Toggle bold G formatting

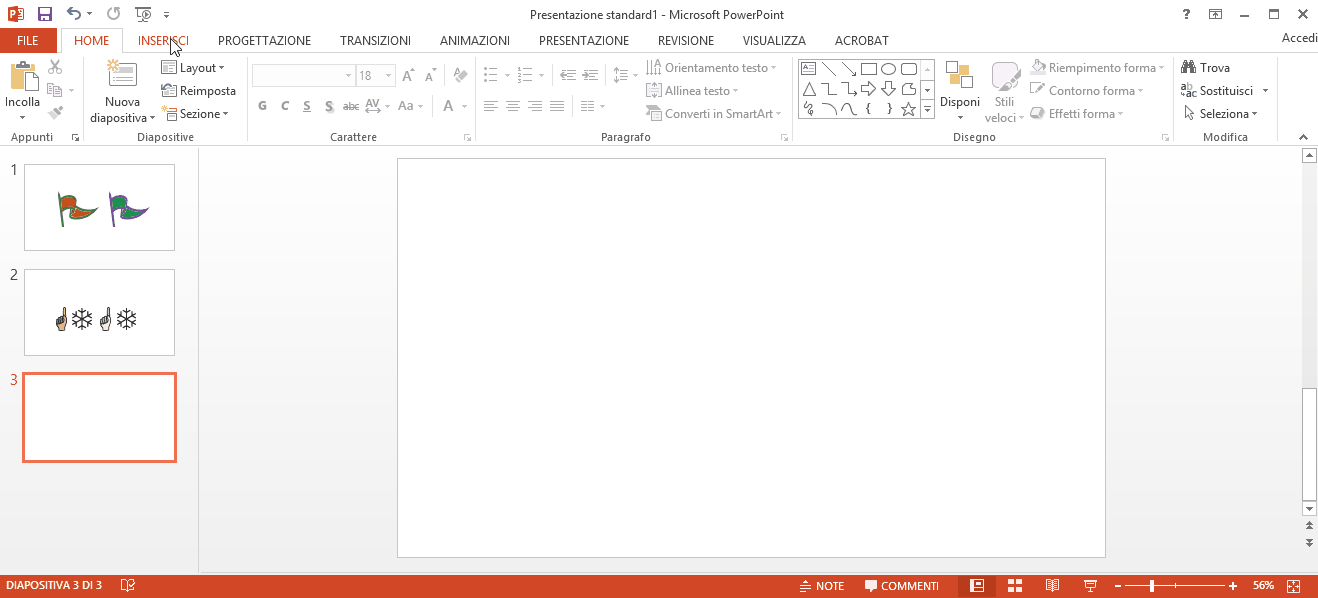pos(262,106)
